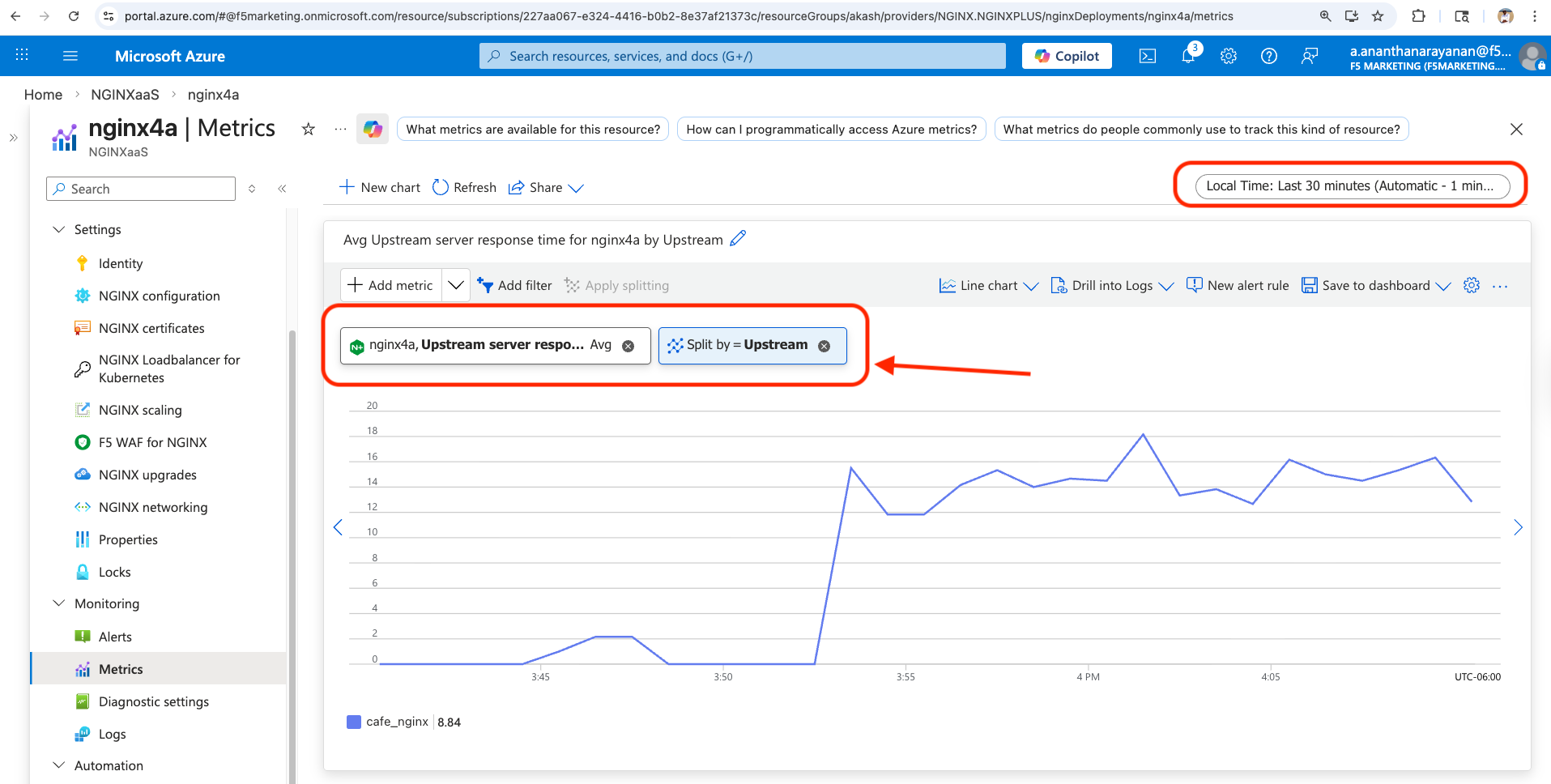Reload the browser page

click(x=74, y=16)
